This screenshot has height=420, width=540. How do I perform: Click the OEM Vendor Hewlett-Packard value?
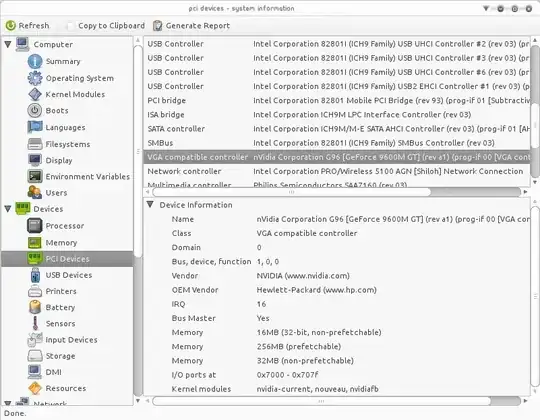coord(316,290)
